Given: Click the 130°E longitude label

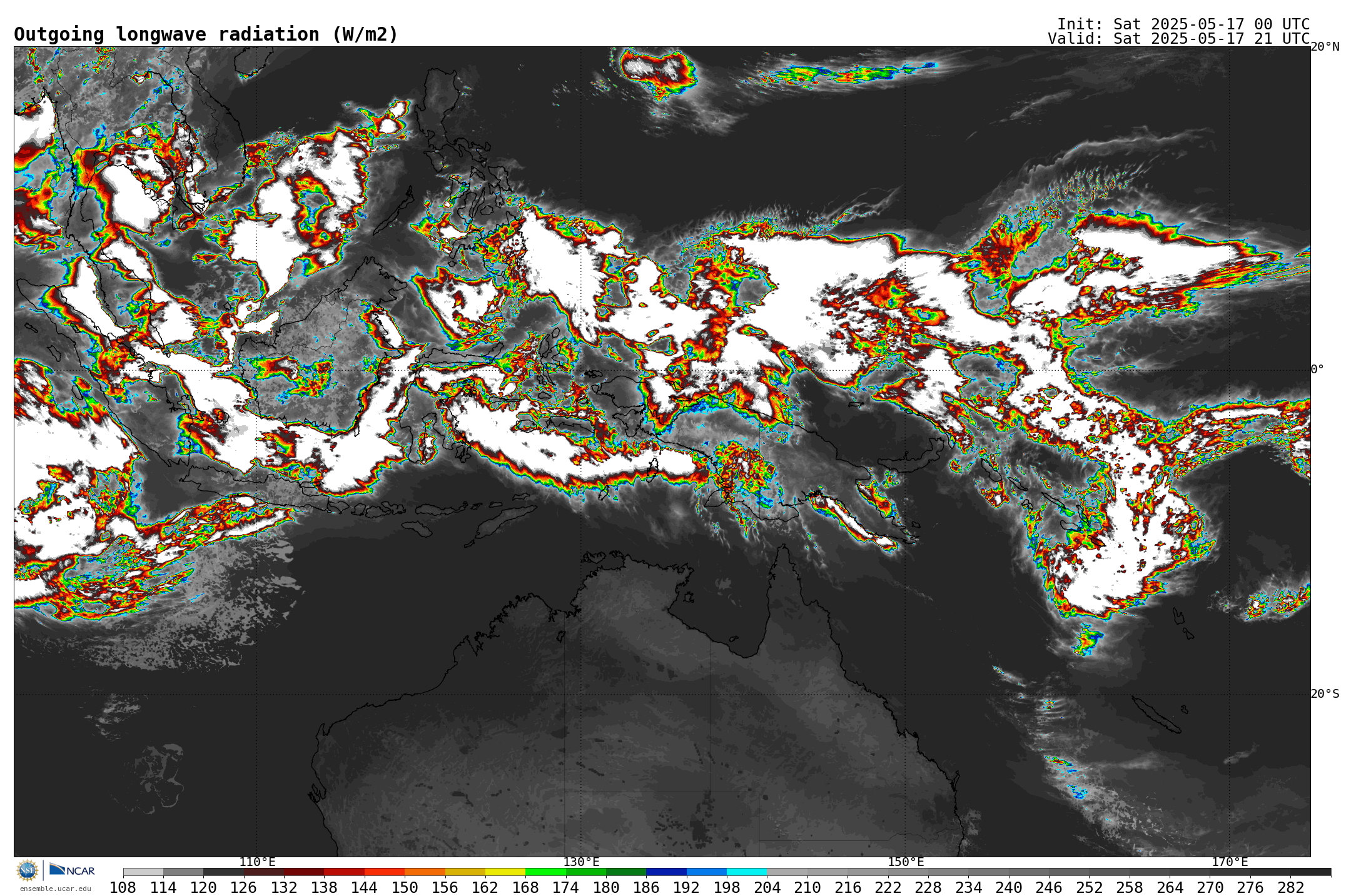Looking at the screenshot, I should [x=581, y=862].
